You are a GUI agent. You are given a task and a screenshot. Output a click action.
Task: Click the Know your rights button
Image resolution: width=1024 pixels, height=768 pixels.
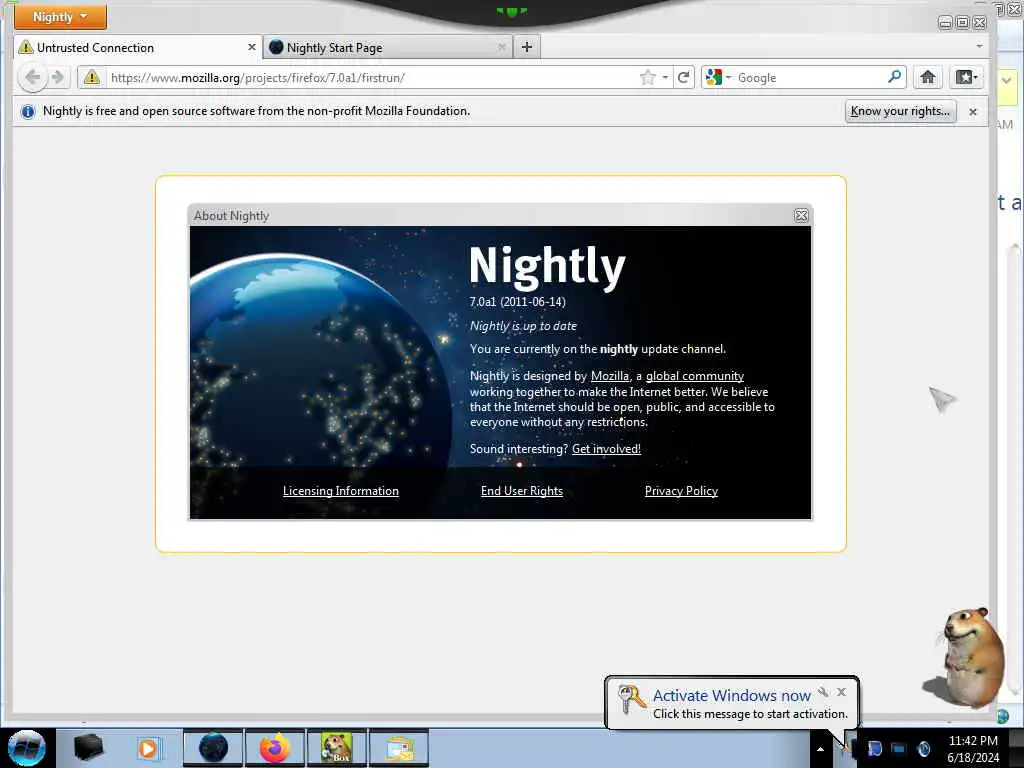pos(900,111)
